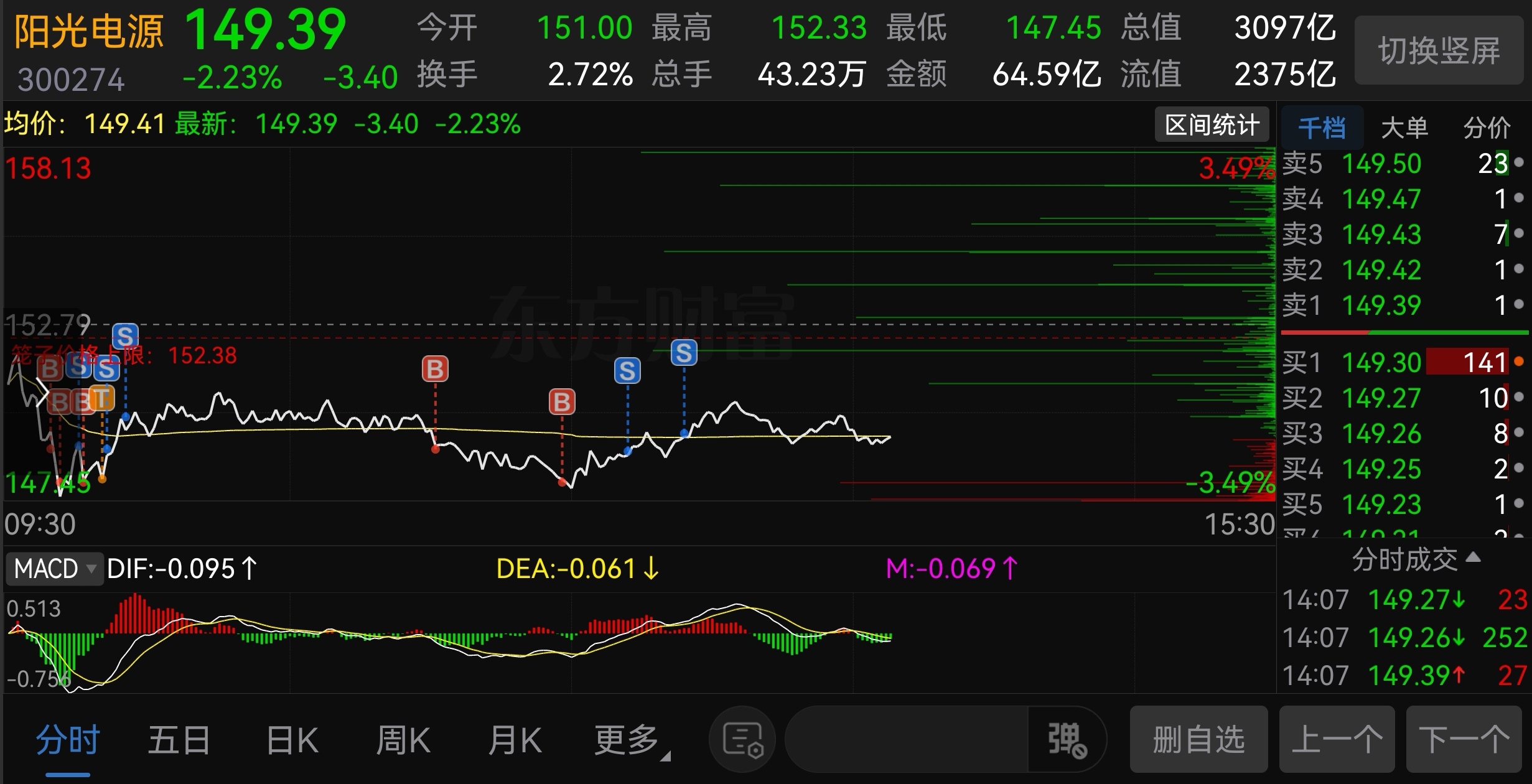The height and width of the screenshot is (784, 1532).
Task: Select the 大单 tab
Action: pos(1404,128)
